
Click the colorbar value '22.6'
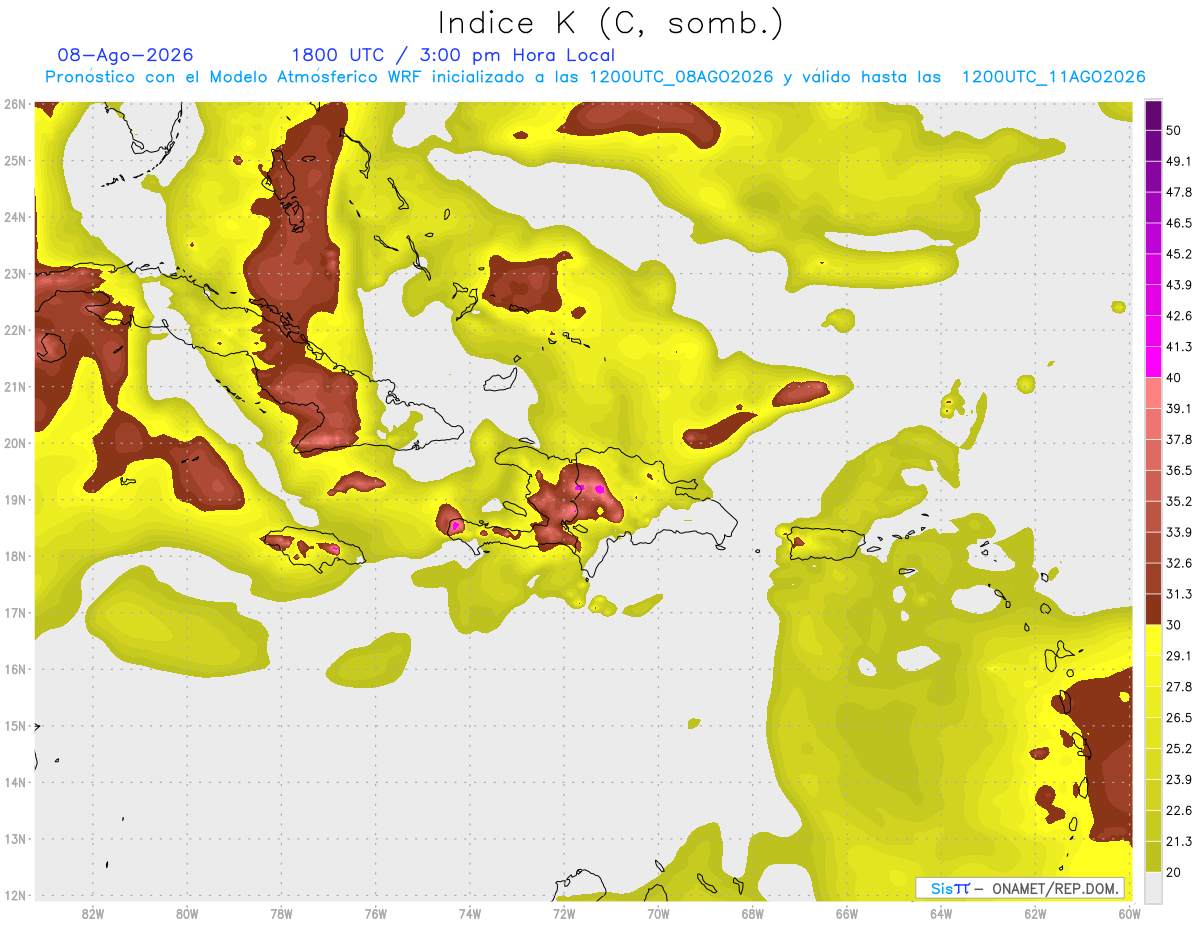pos(1178,810)
